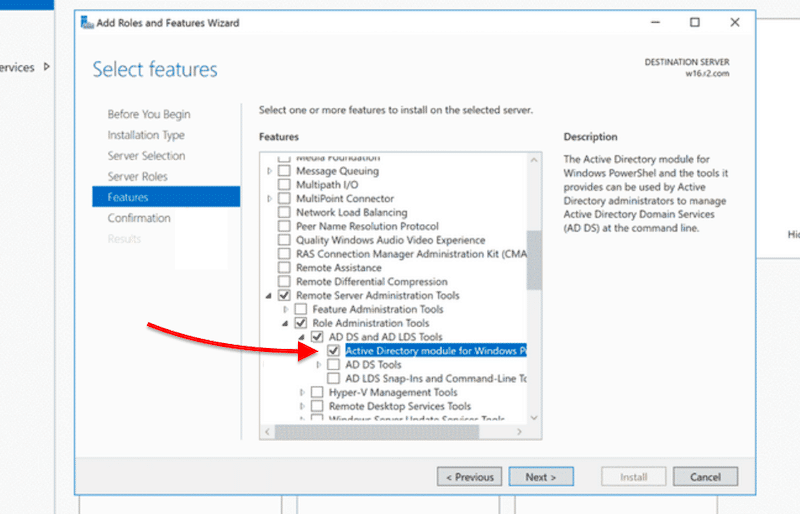Select the Role Administration Tools row text
800x514 pixels.
click(x=370, y=323)
